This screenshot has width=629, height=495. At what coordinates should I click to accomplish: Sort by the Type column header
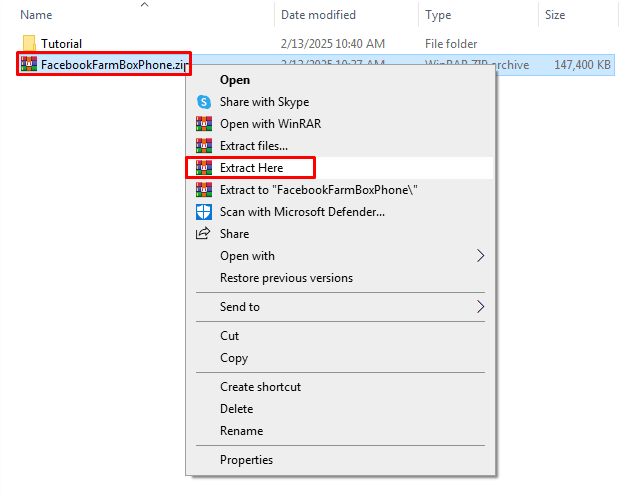tap(438, 15)
